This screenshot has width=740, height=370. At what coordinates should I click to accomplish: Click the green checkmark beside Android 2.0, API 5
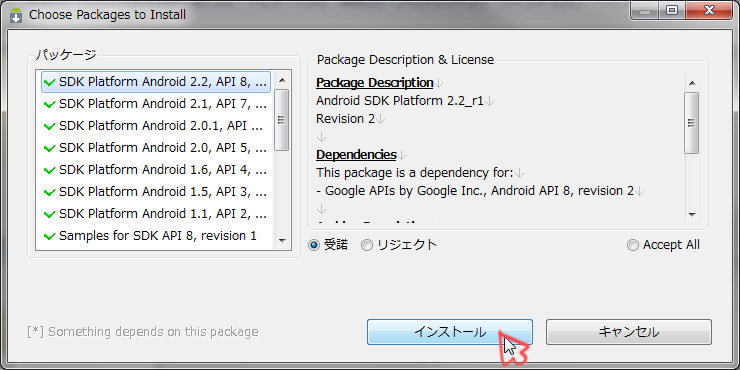[50, 149]
